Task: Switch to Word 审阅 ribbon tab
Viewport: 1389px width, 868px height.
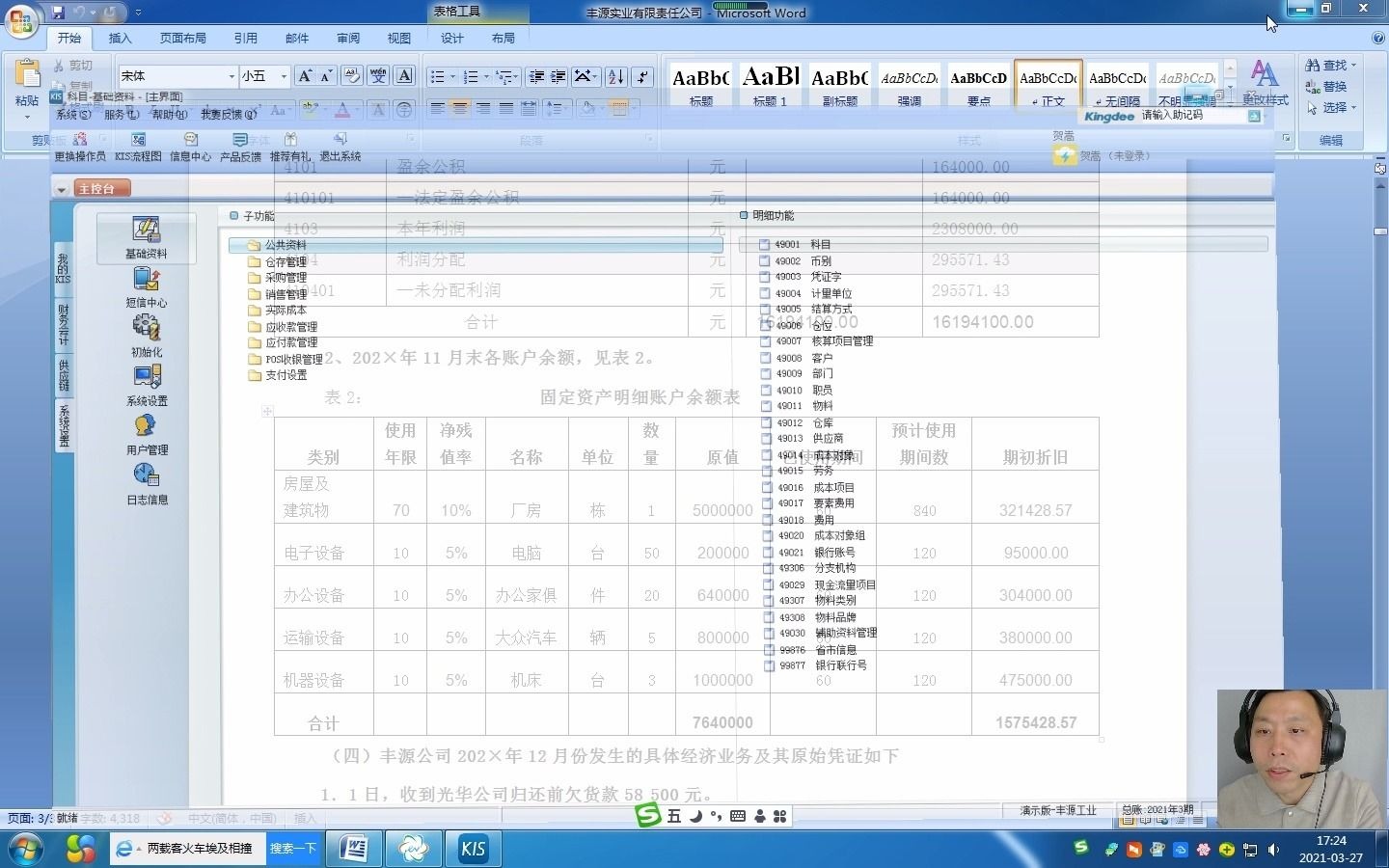Action: (348, 39)
